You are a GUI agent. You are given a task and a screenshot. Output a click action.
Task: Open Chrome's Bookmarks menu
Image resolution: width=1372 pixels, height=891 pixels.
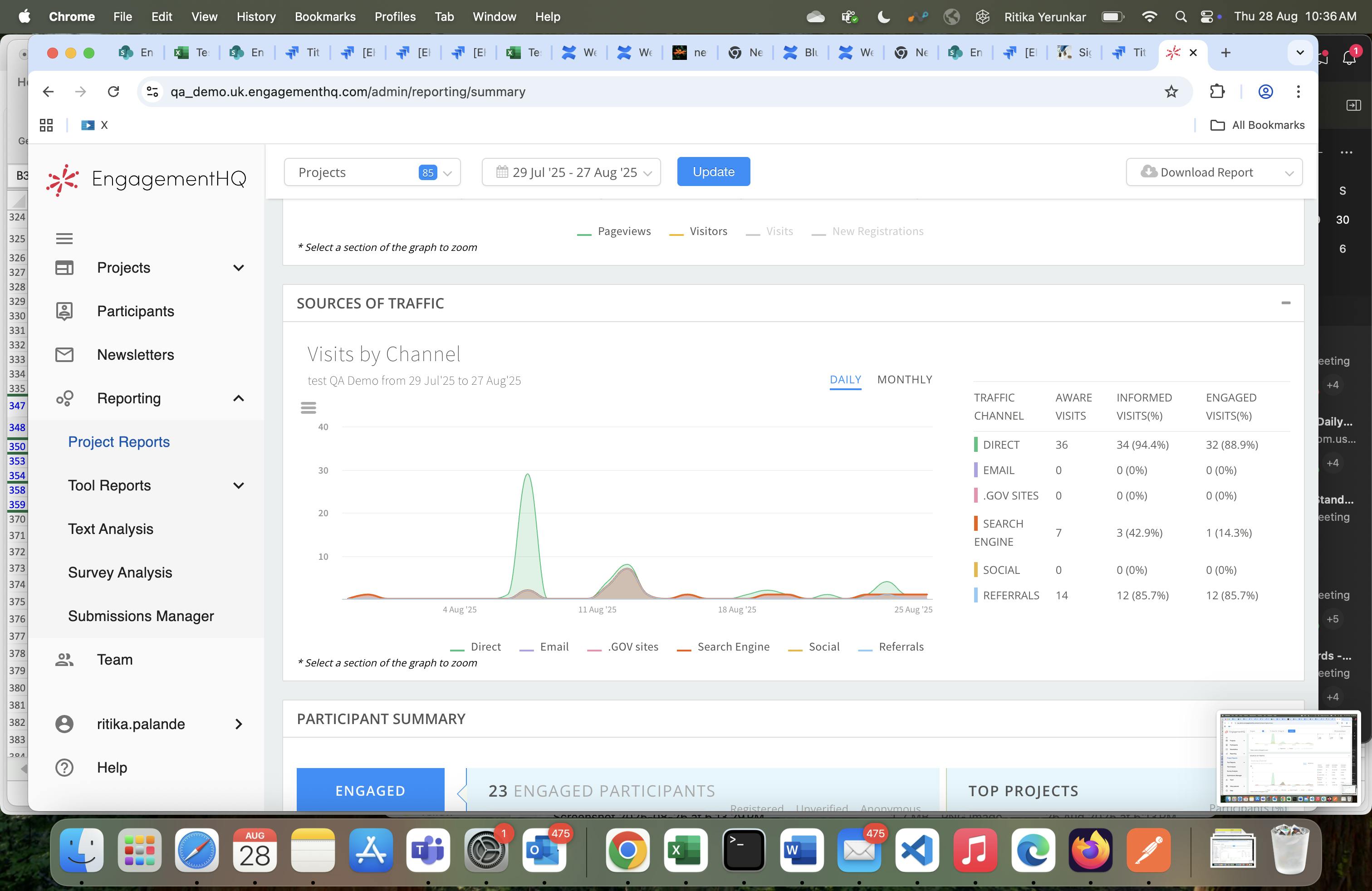pyautogui.click(x=324, y=17)
